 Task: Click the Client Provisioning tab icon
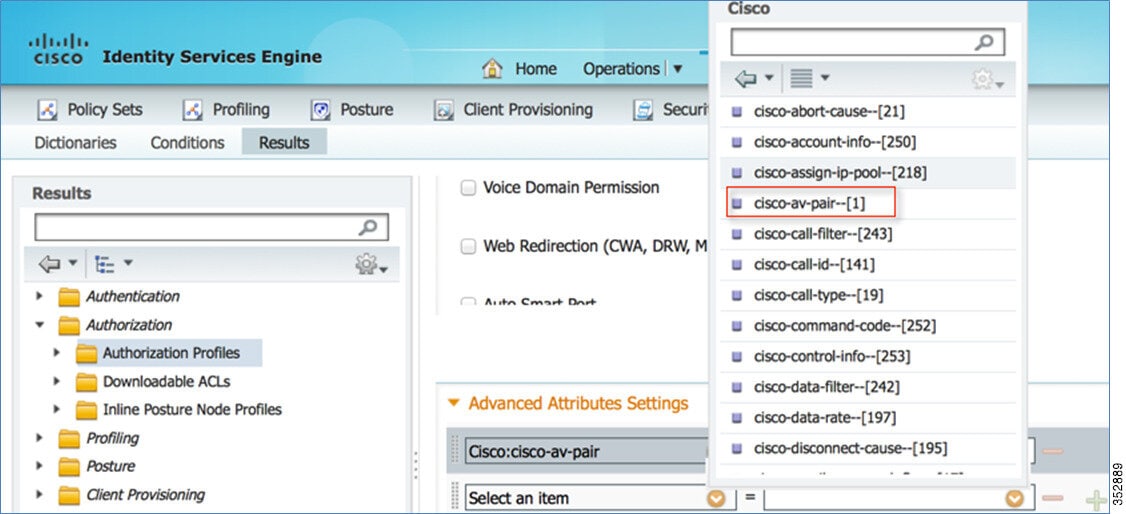(444, 110)
